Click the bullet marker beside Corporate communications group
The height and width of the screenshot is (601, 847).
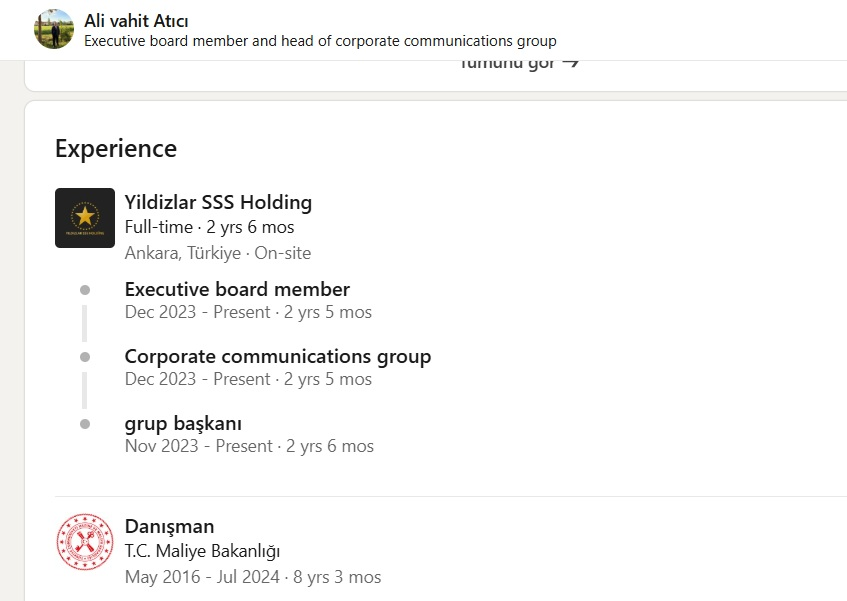tap(85, 357)
